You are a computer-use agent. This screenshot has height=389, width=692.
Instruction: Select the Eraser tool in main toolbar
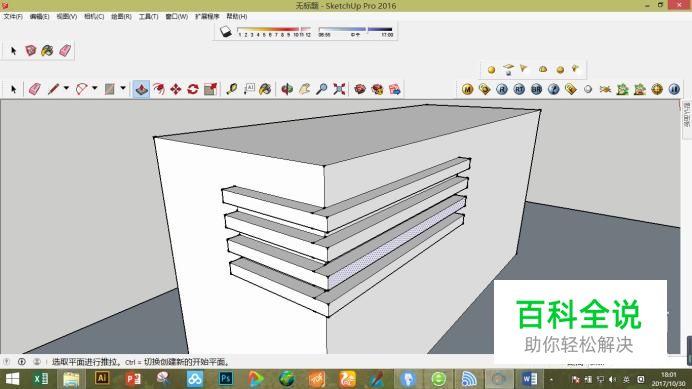(34, 89)
